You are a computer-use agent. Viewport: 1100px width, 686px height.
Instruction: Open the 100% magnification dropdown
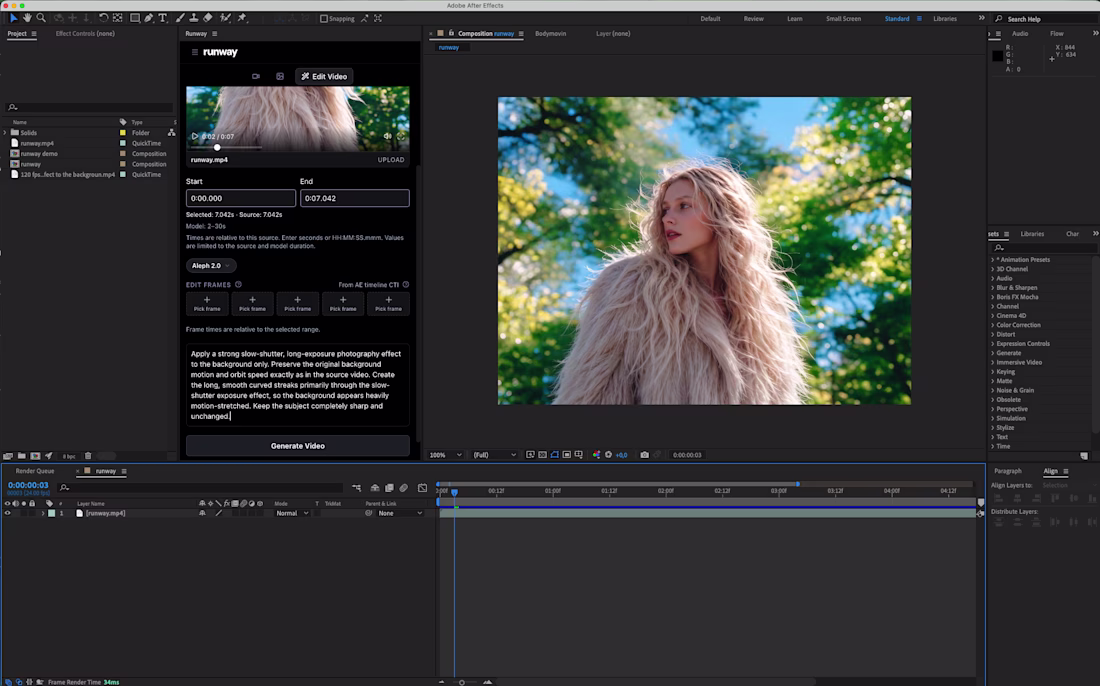coord(446,455)
